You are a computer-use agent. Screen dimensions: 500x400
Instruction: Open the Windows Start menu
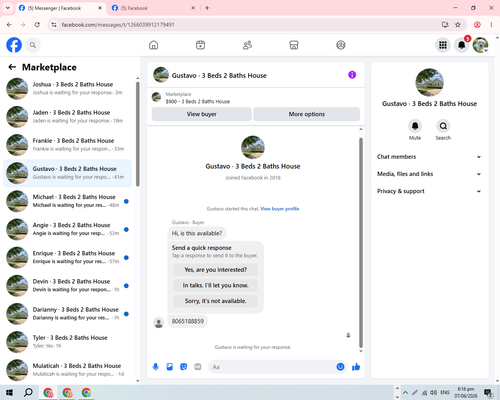tap(9, 392)
